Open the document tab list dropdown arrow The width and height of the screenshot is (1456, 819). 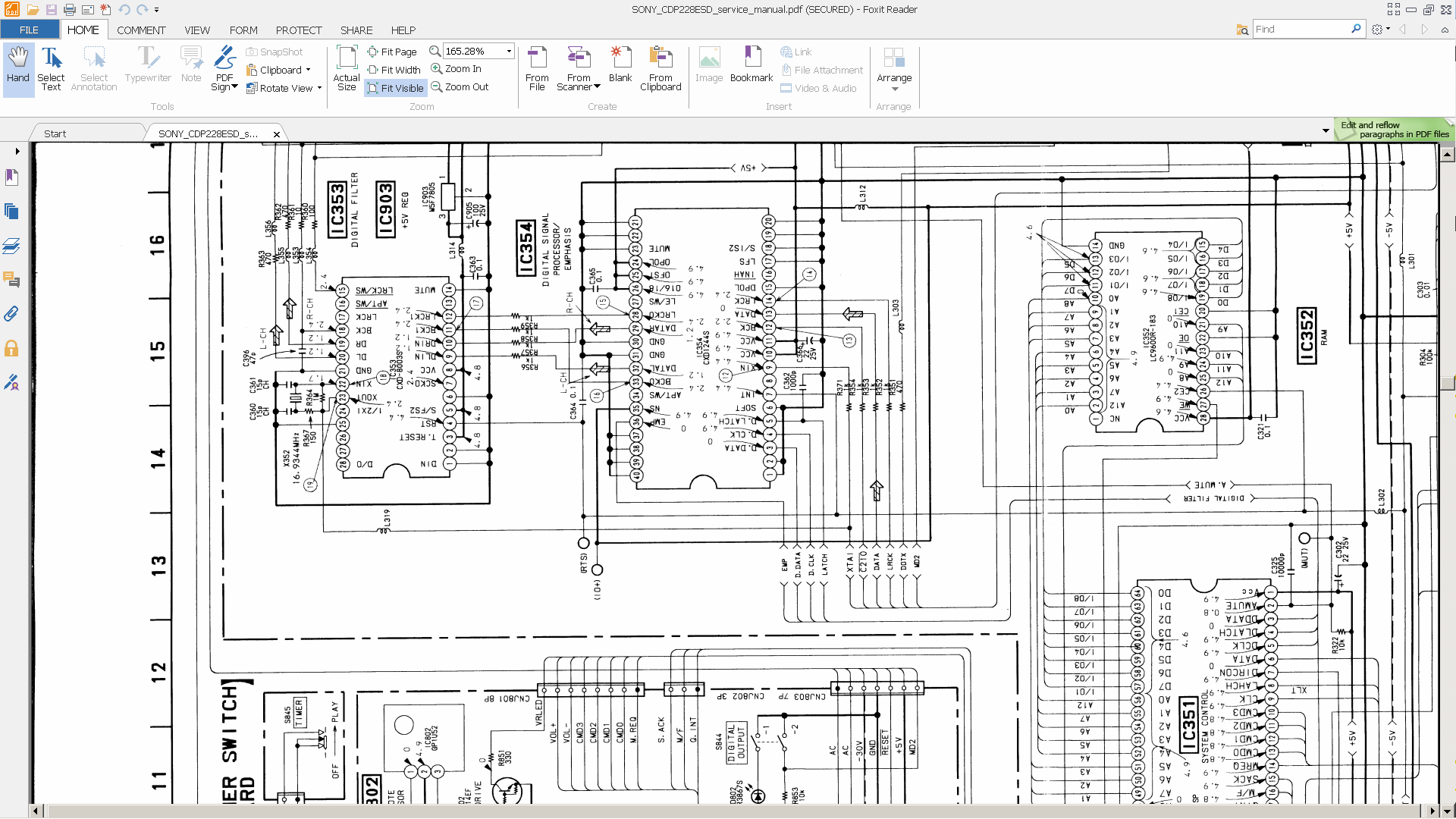pyautogui.click(x=1326, y=130)
